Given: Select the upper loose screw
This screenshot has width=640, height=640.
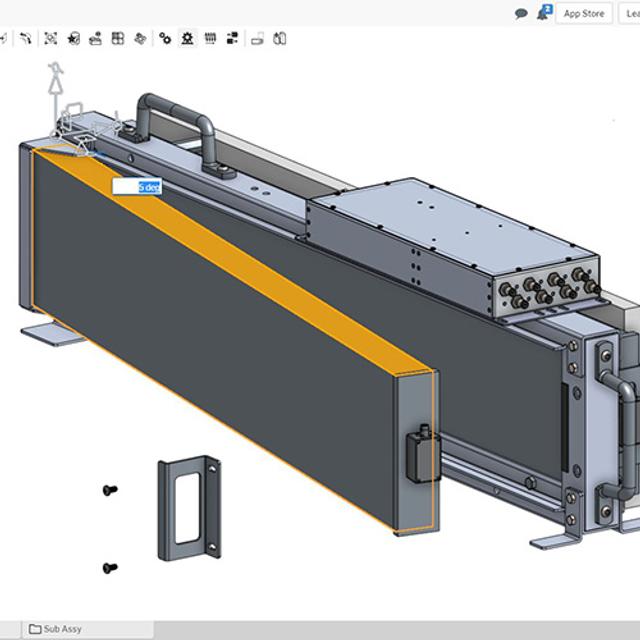Looking at the screenshot, I should pos(110,490).
